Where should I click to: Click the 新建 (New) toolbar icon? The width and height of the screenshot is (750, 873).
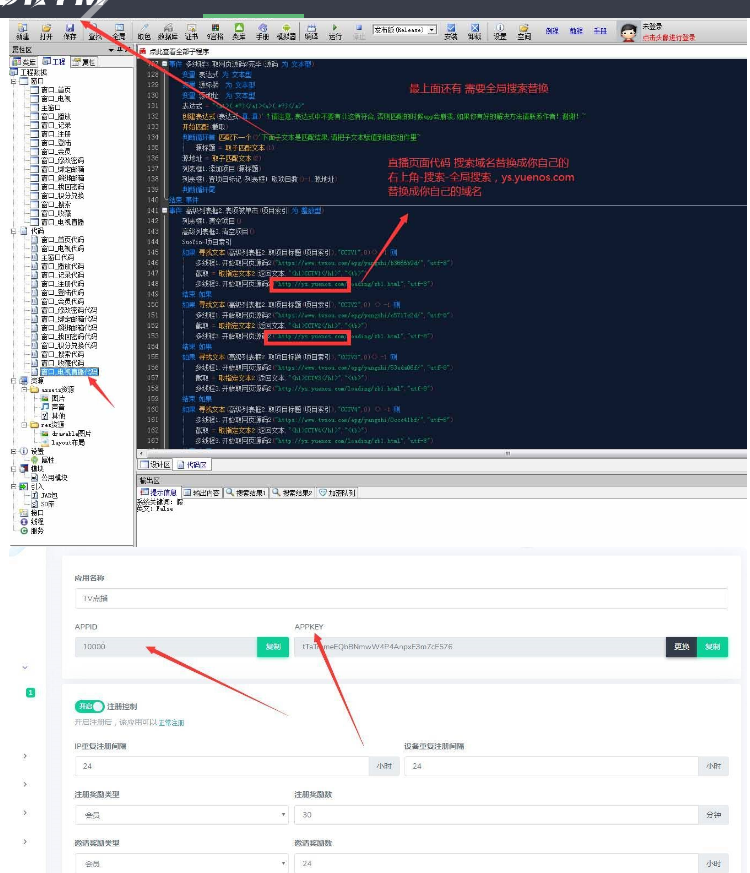[22, 31]
